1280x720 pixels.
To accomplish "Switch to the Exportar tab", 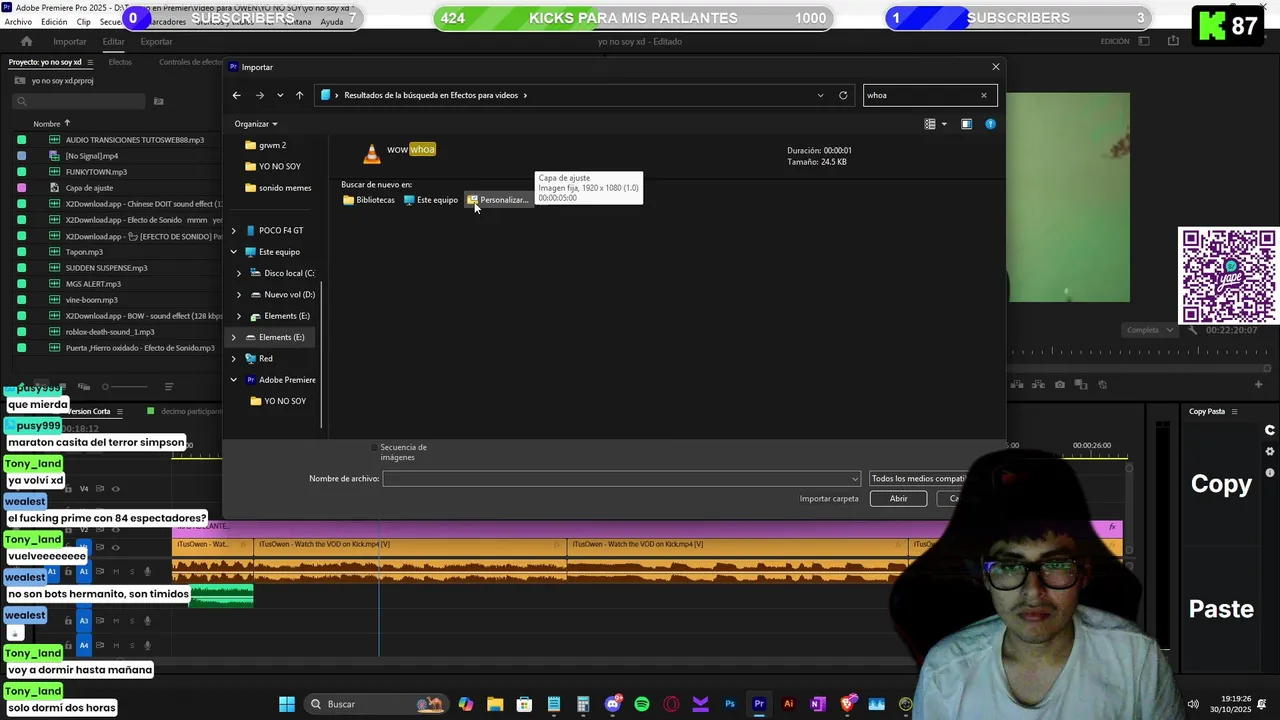I will pyautogui.click(x=156, y=41).
